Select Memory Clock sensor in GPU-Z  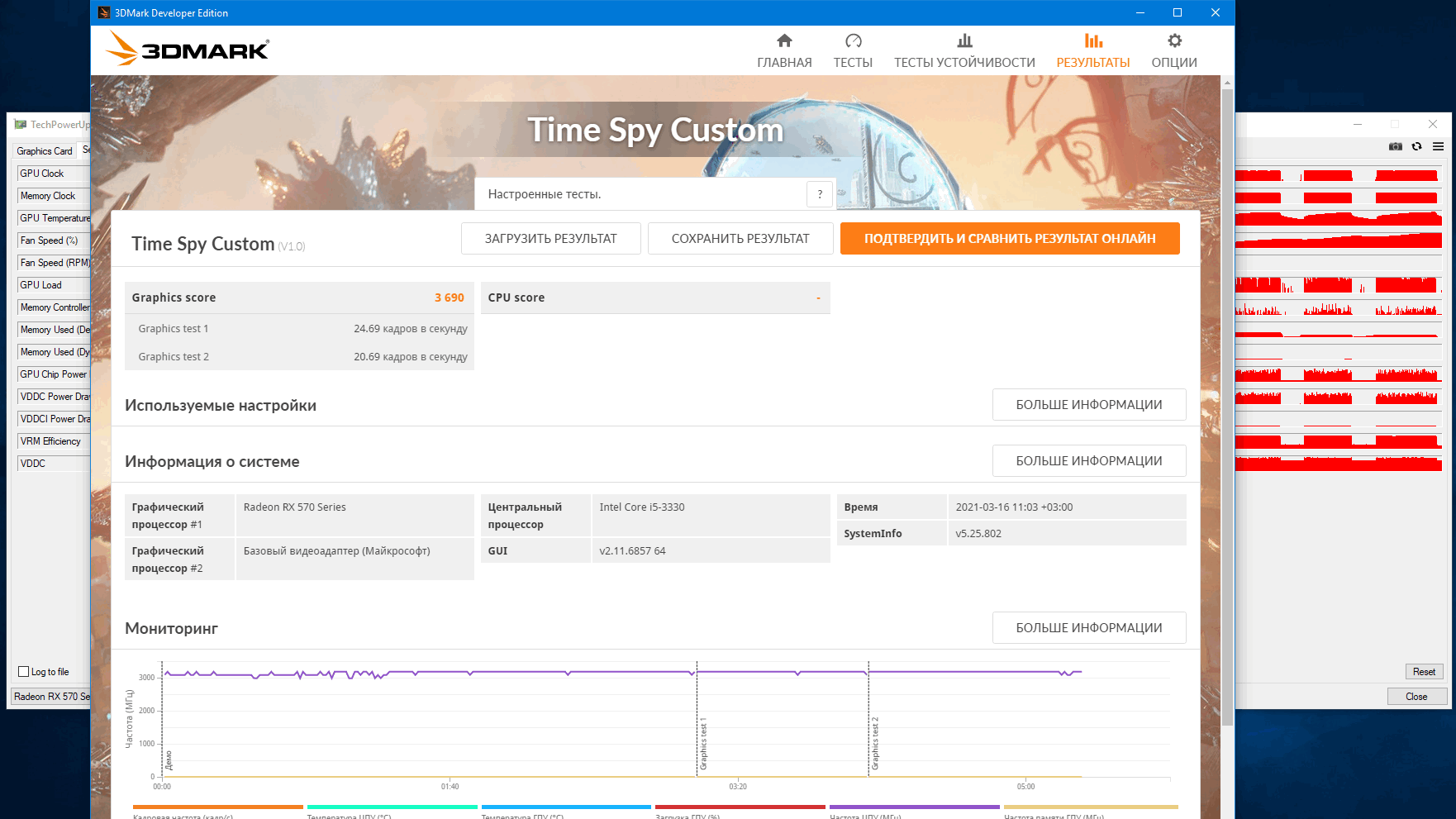click(x=54, y=196)
